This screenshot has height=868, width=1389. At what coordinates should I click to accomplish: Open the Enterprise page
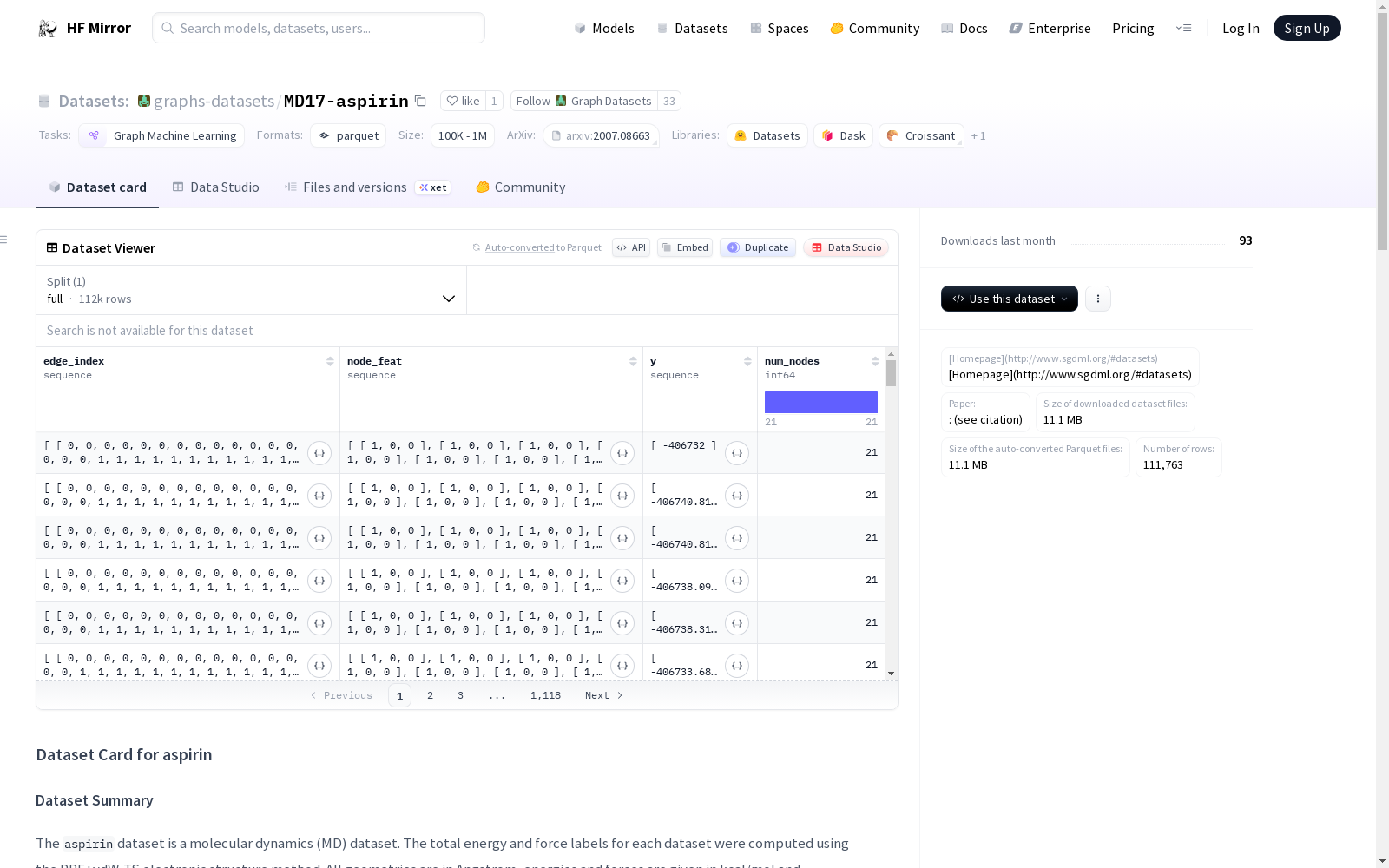1050,29
